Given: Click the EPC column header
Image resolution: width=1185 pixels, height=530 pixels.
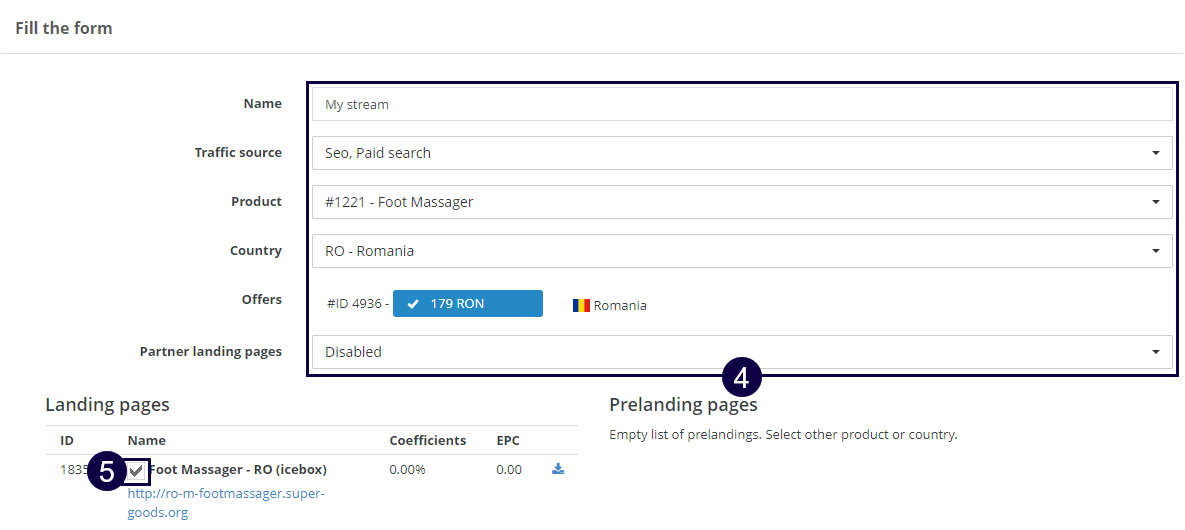Looking at the screenshot, I should point(508,440).
